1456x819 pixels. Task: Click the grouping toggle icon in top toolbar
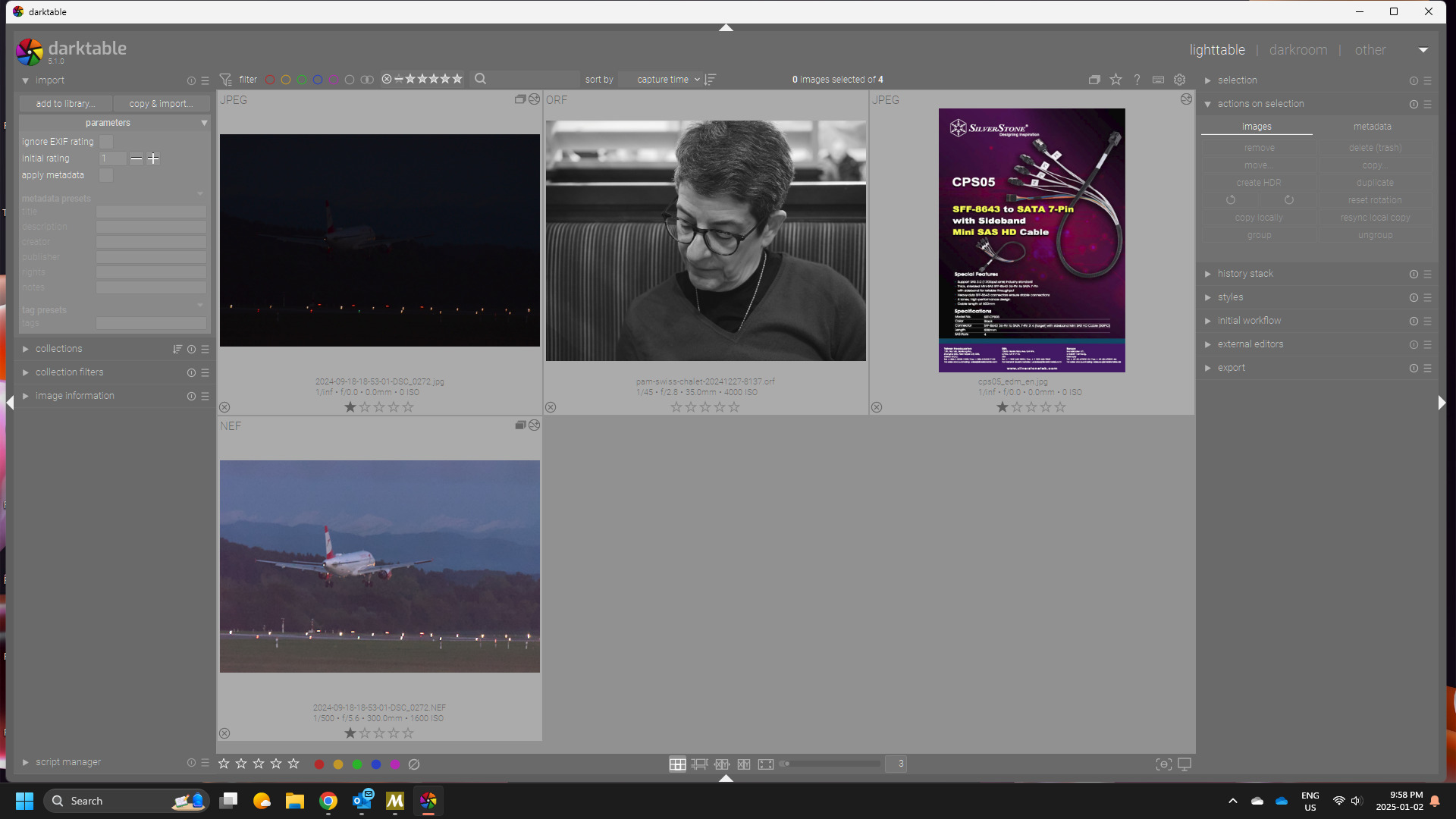pyautogui.click(x=1094, y=80)
